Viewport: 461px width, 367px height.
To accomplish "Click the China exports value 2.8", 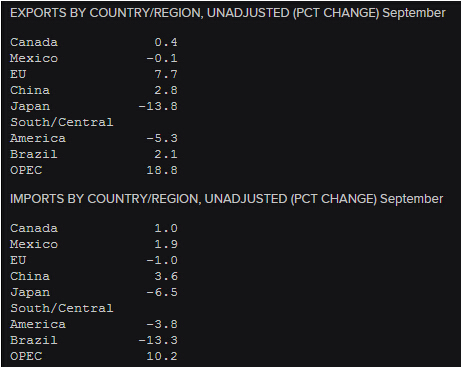I will point(166,90).
